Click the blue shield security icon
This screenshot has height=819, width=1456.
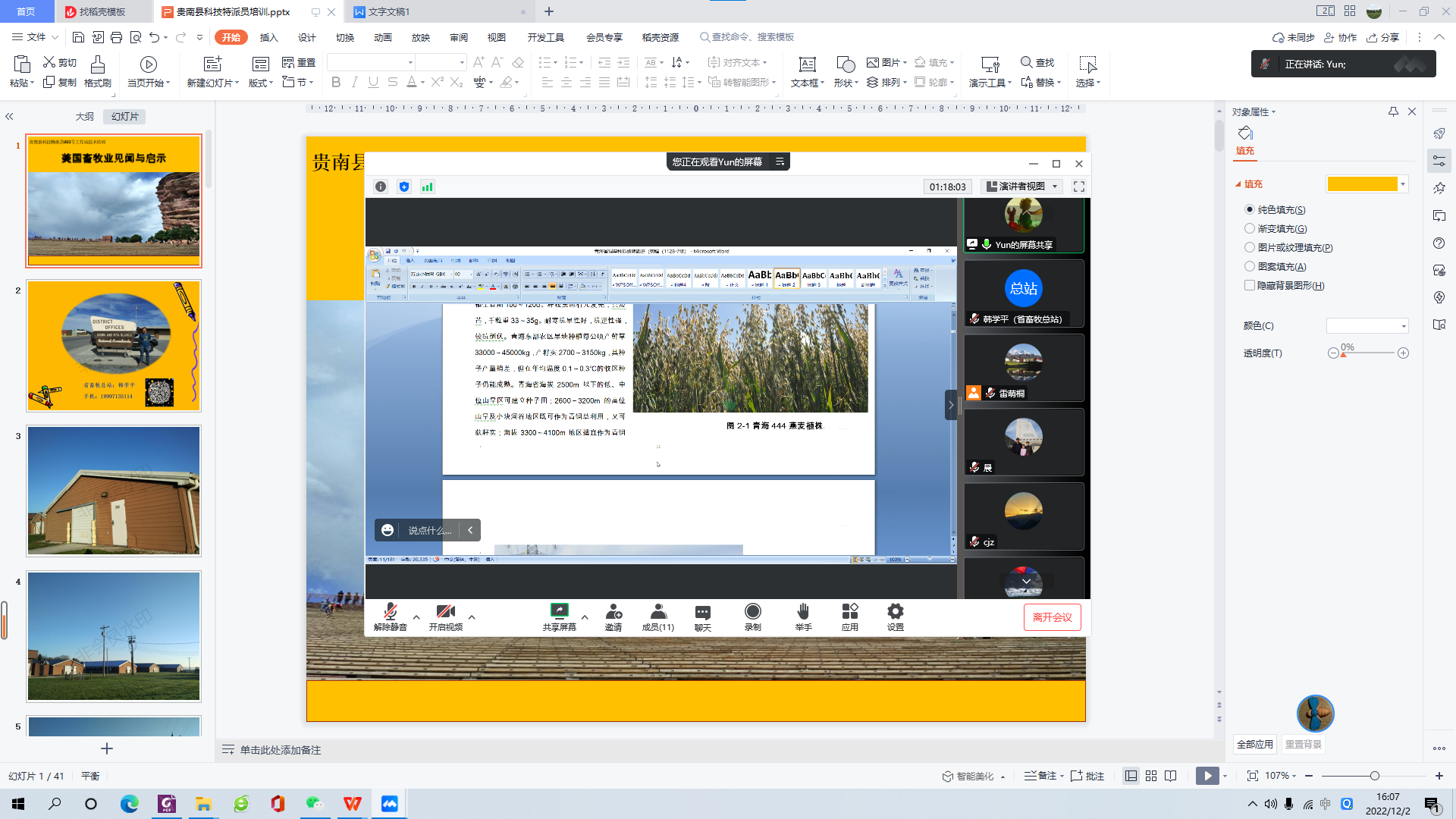point(404,187)
